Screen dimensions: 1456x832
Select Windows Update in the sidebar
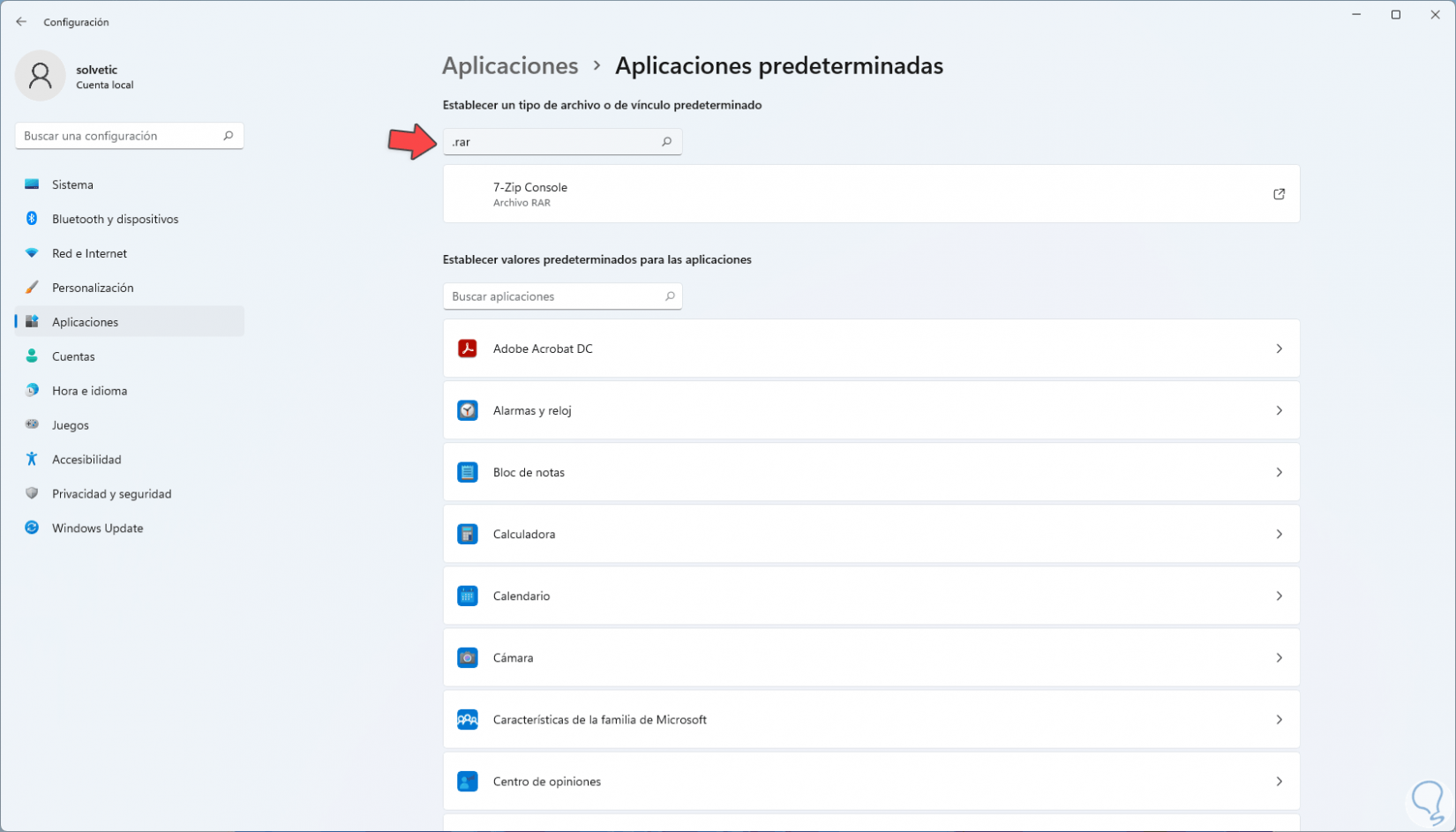pos(97,528)
